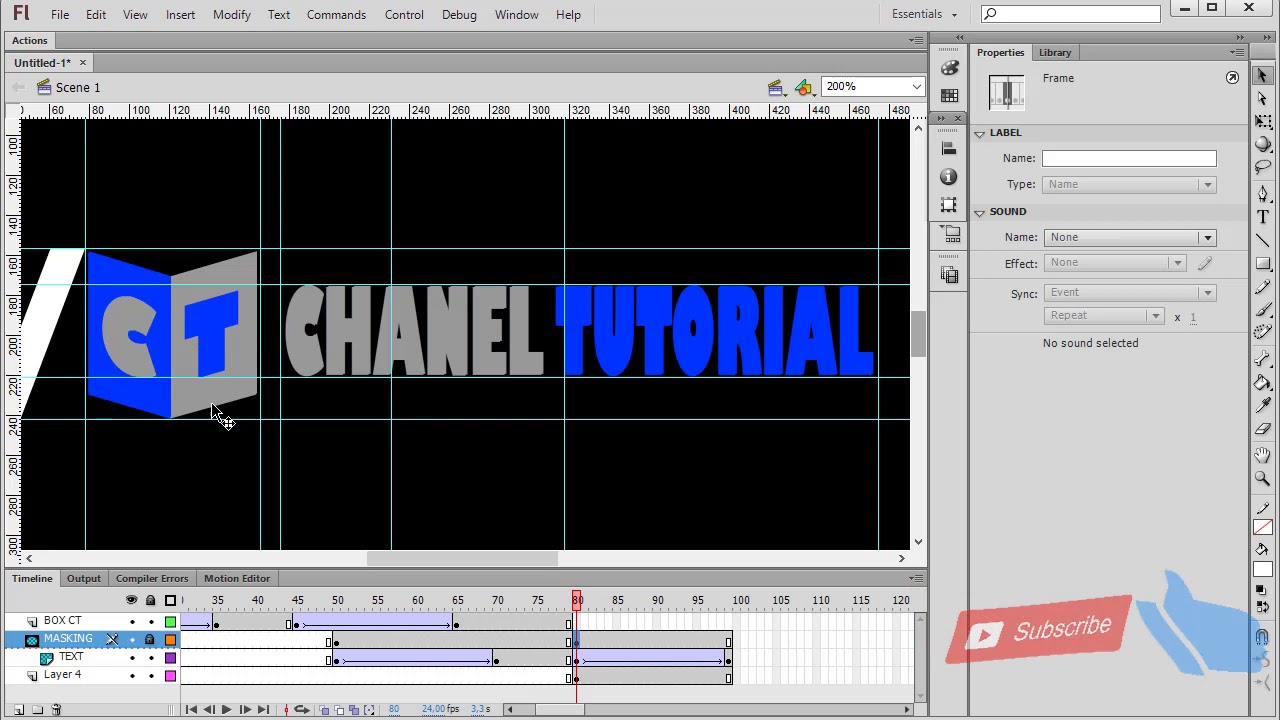Create a new layer in timeline
This screenshot has width=1280, height=720.
pyautogui.click(x=19, y=710)
